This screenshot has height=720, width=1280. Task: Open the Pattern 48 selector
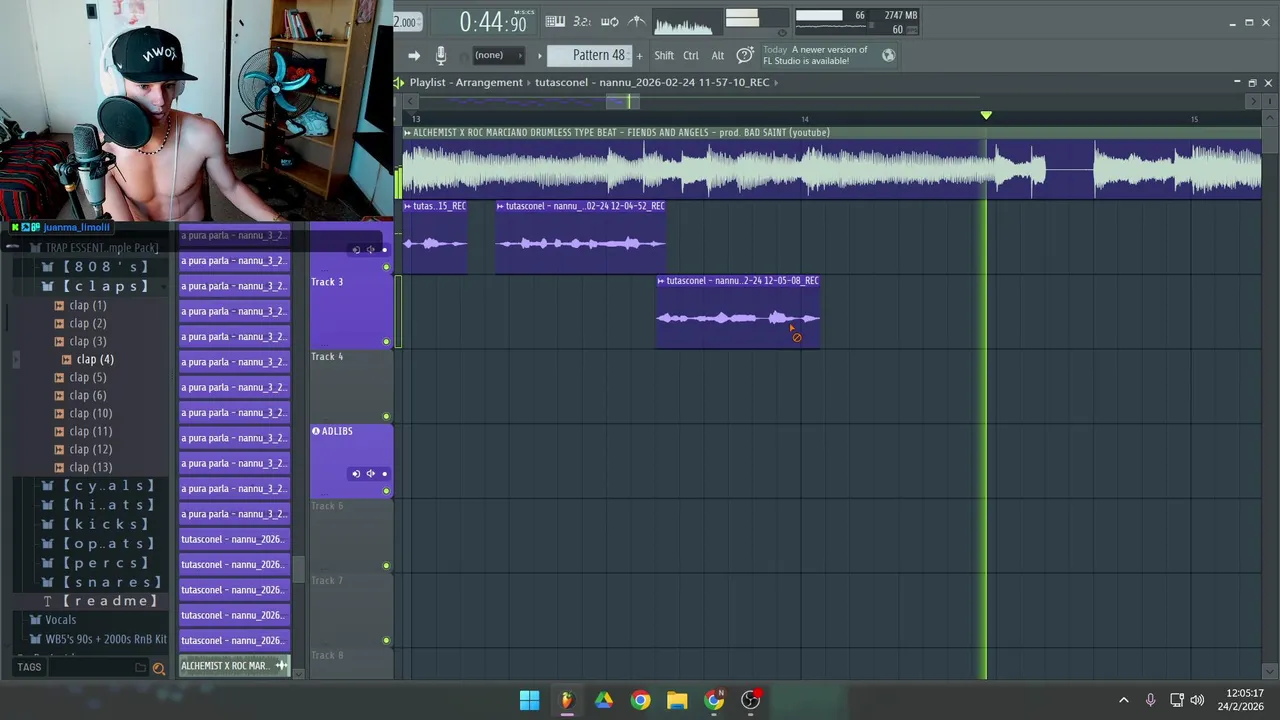590,56
